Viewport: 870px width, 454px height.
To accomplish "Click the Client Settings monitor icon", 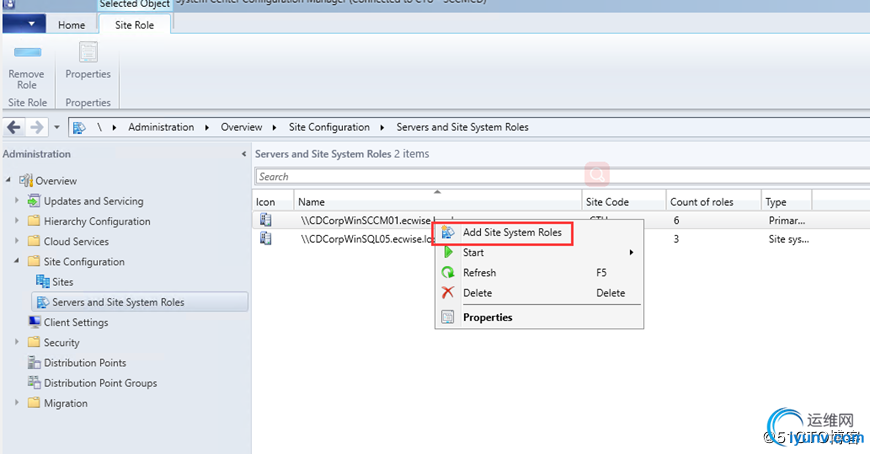I will pos(34,322).
